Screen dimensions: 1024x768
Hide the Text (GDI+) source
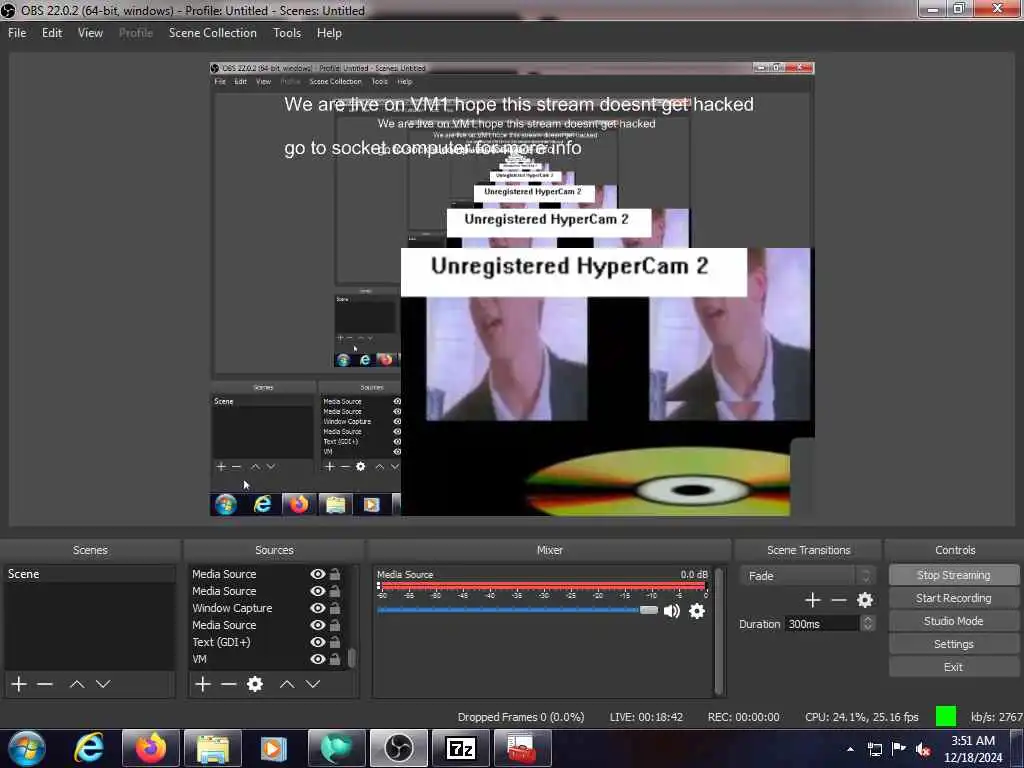(x=317, y=642)
